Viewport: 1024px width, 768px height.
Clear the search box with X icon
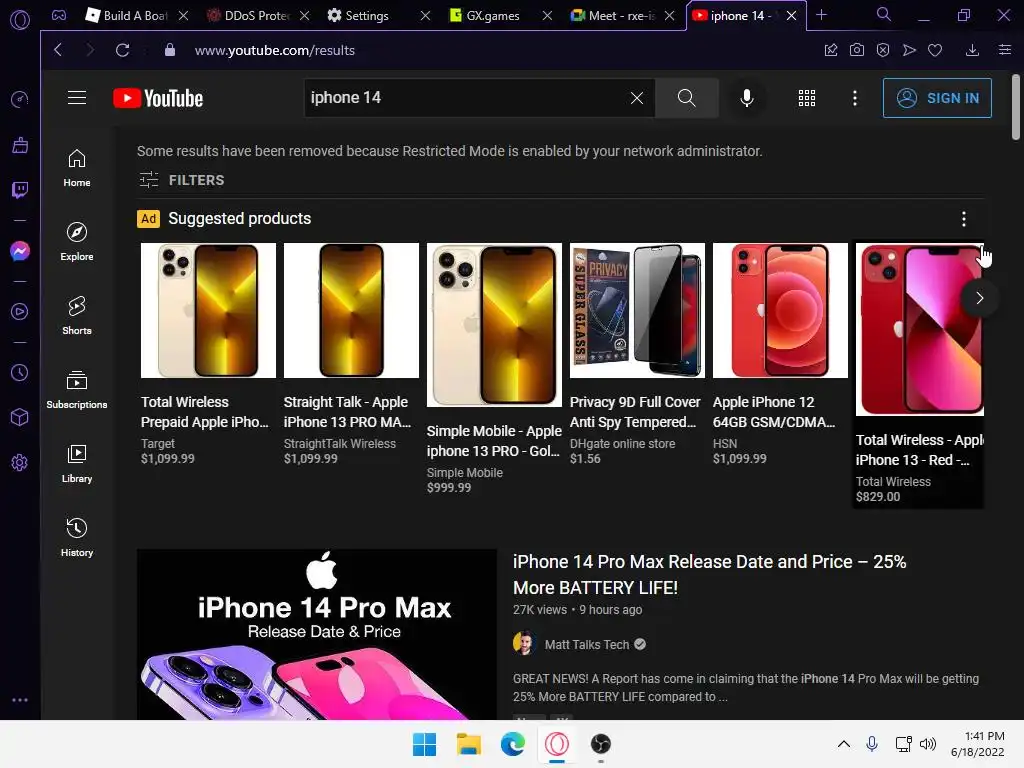(637, 98)
